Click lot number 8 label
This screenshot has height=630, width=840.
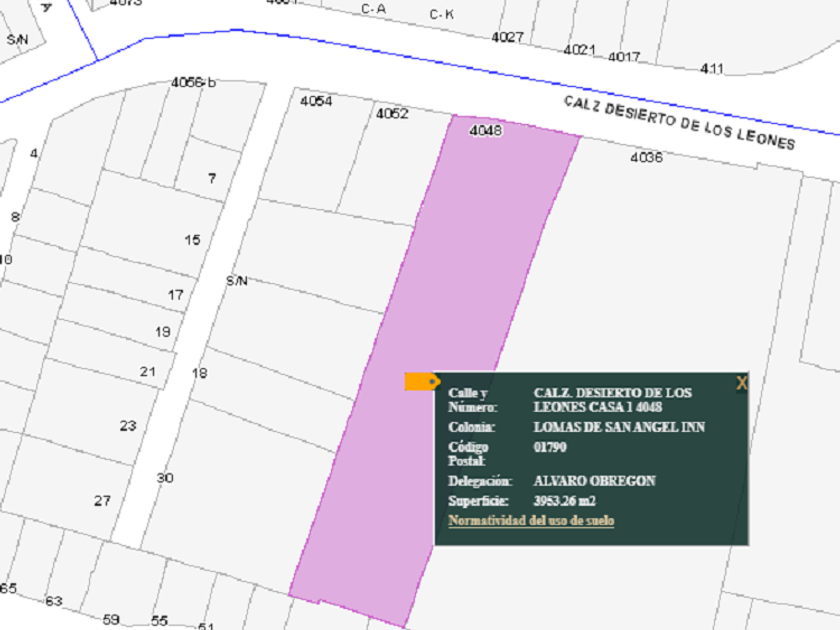tap(15, 217)
